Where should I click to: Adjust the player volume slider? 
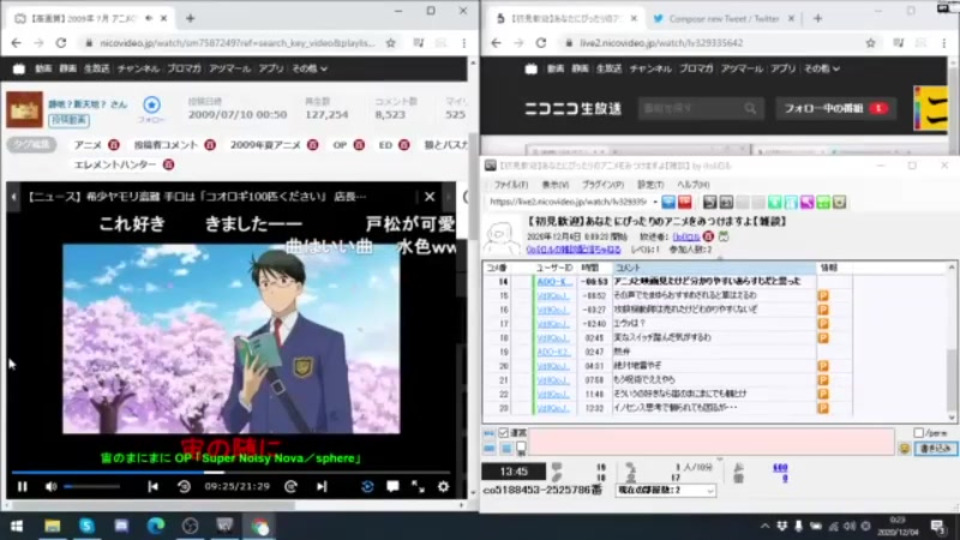tap(92, 487)
